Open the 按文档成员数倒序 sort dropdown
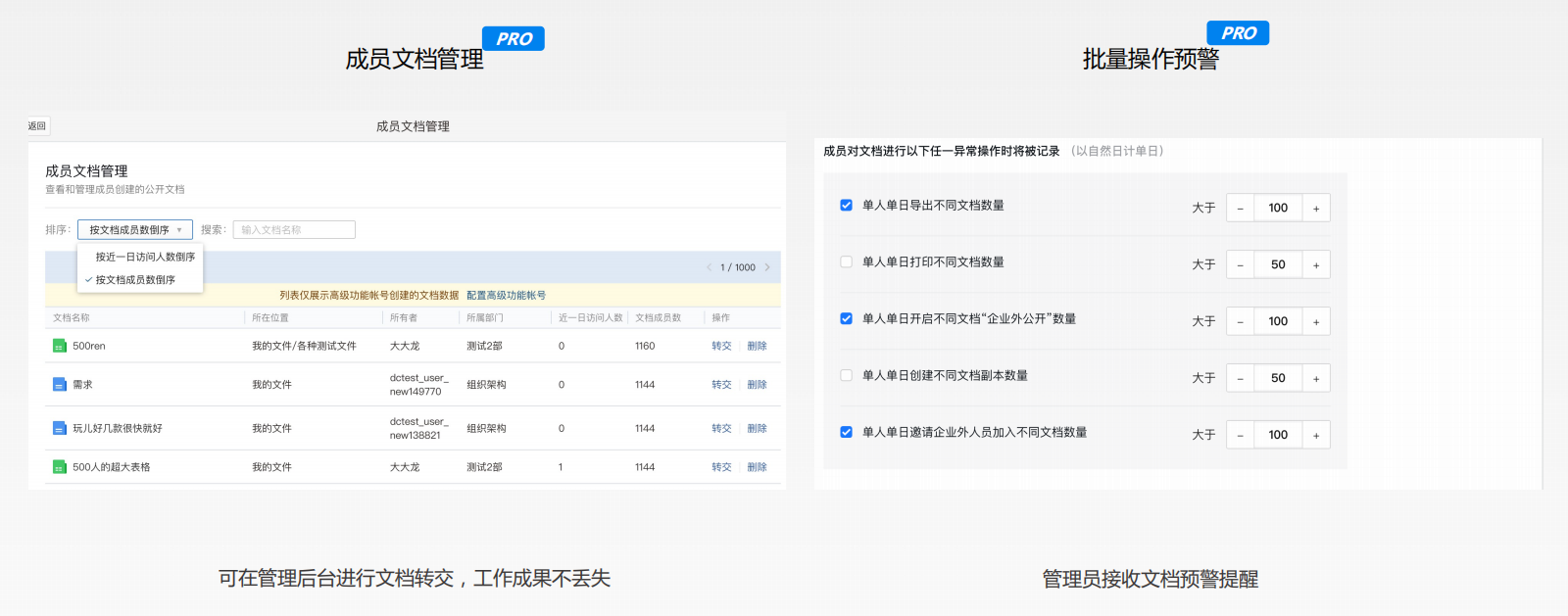 point(135,230)
